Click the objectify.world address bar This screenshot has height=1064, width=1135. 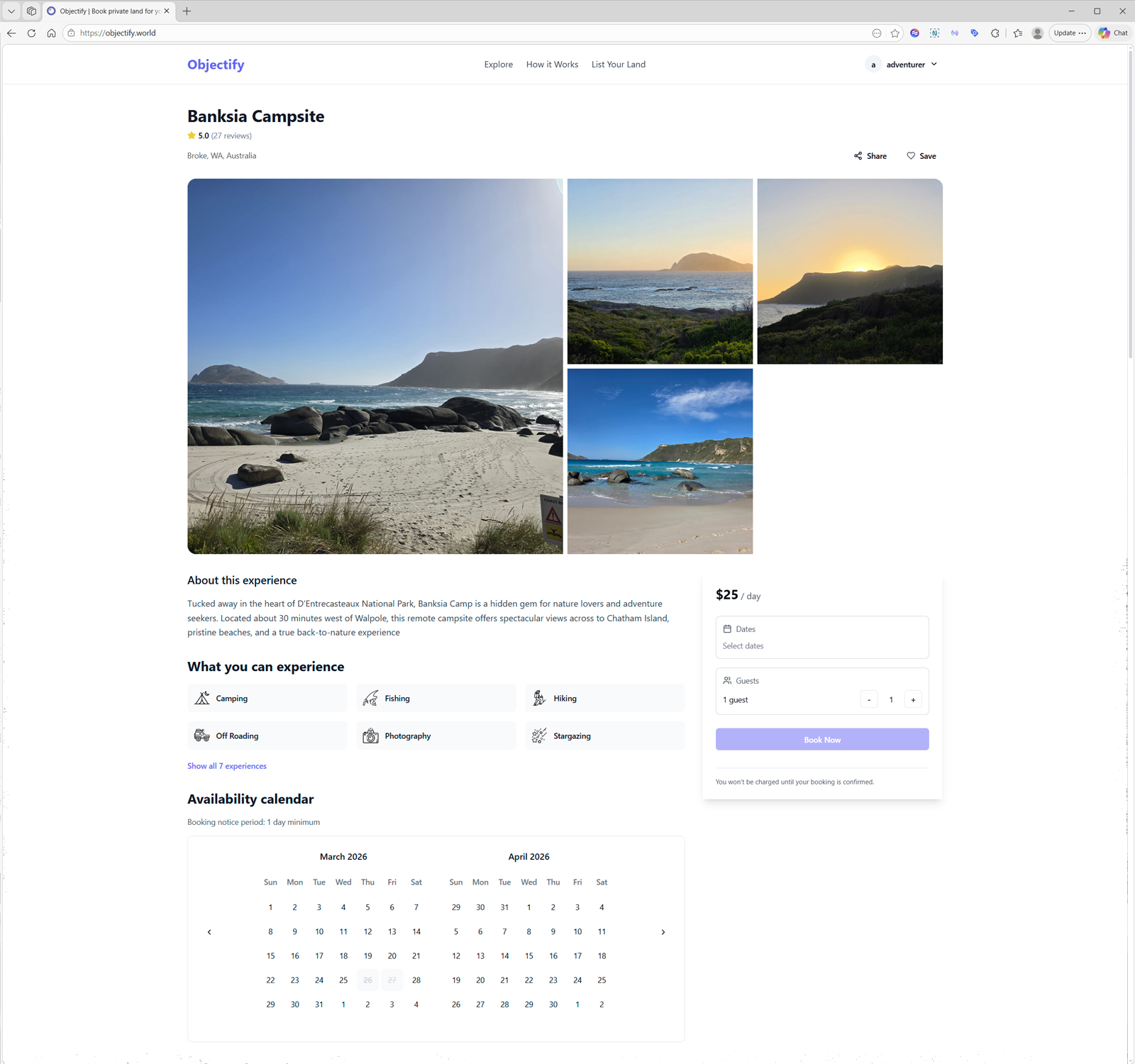pos(468,33)
